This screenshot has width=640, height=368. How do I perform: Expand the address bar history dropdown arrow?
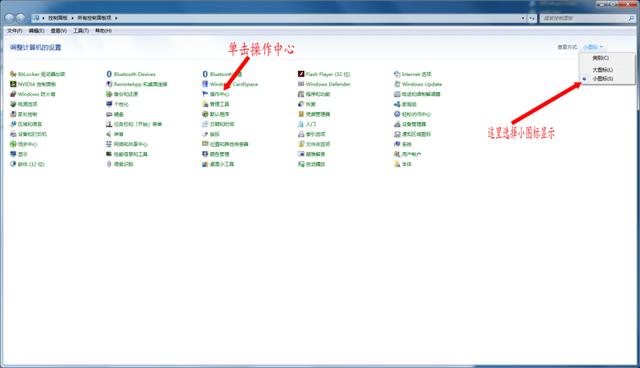coord(523,18)
